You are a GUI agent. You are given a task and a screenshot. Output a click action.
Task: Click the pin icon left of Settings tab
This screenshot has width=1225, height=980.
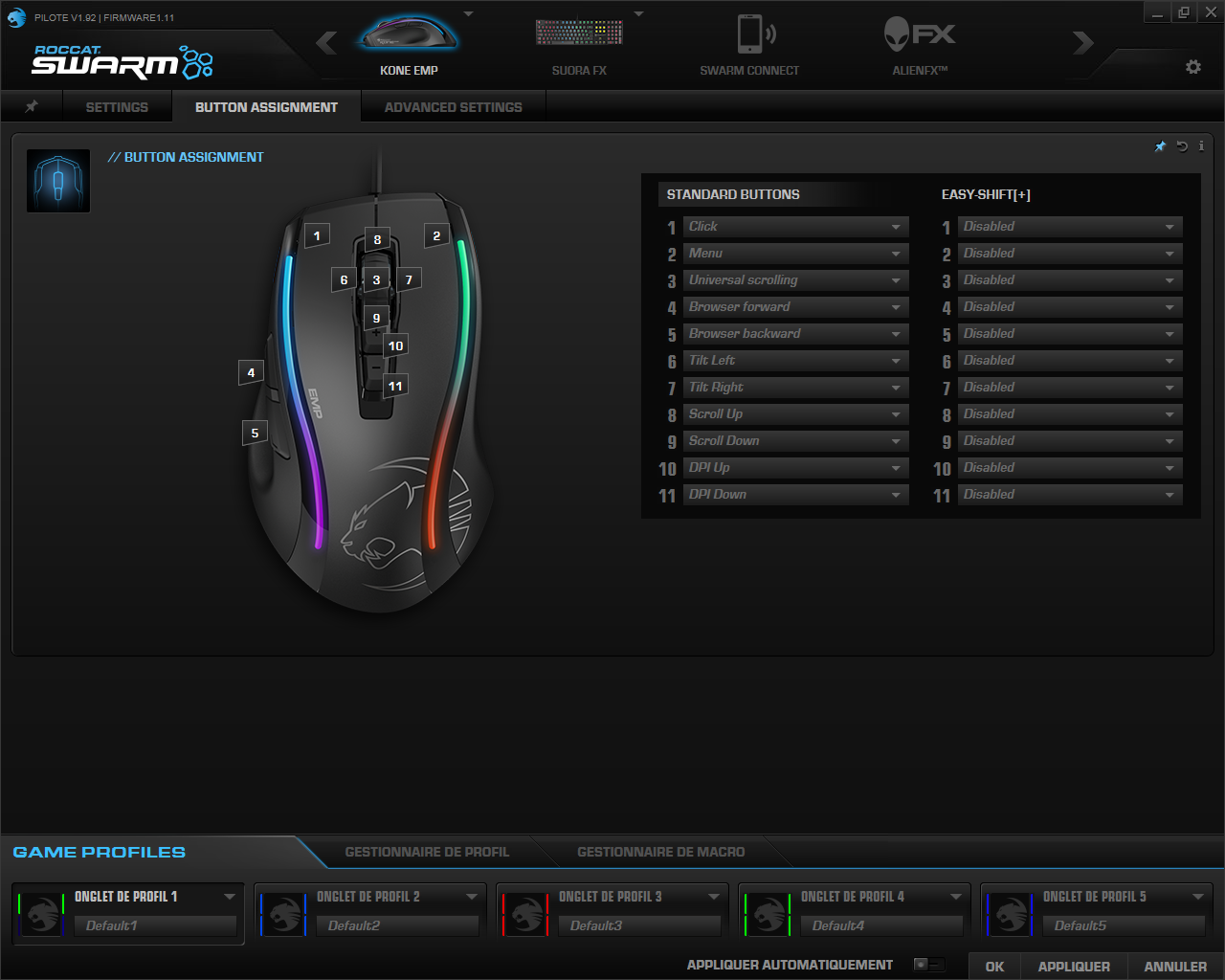32,106
